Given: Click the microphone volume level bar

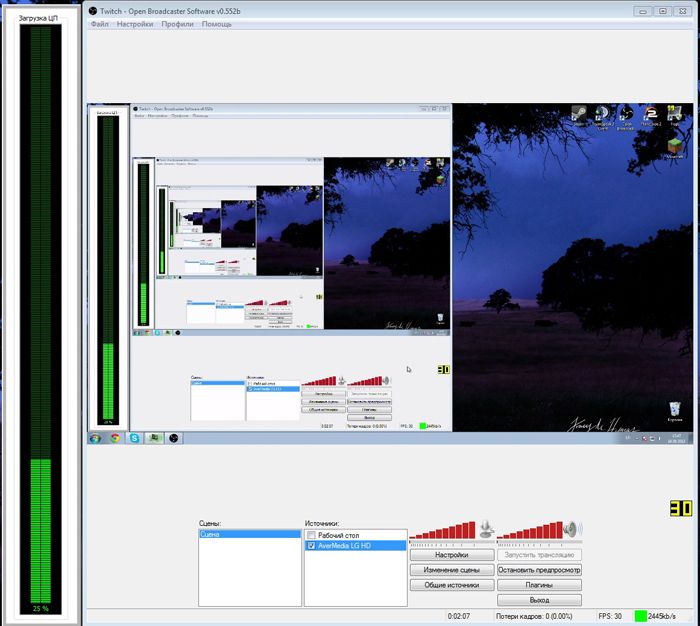Looking at the screenshot, I should (x=441, y=530).
